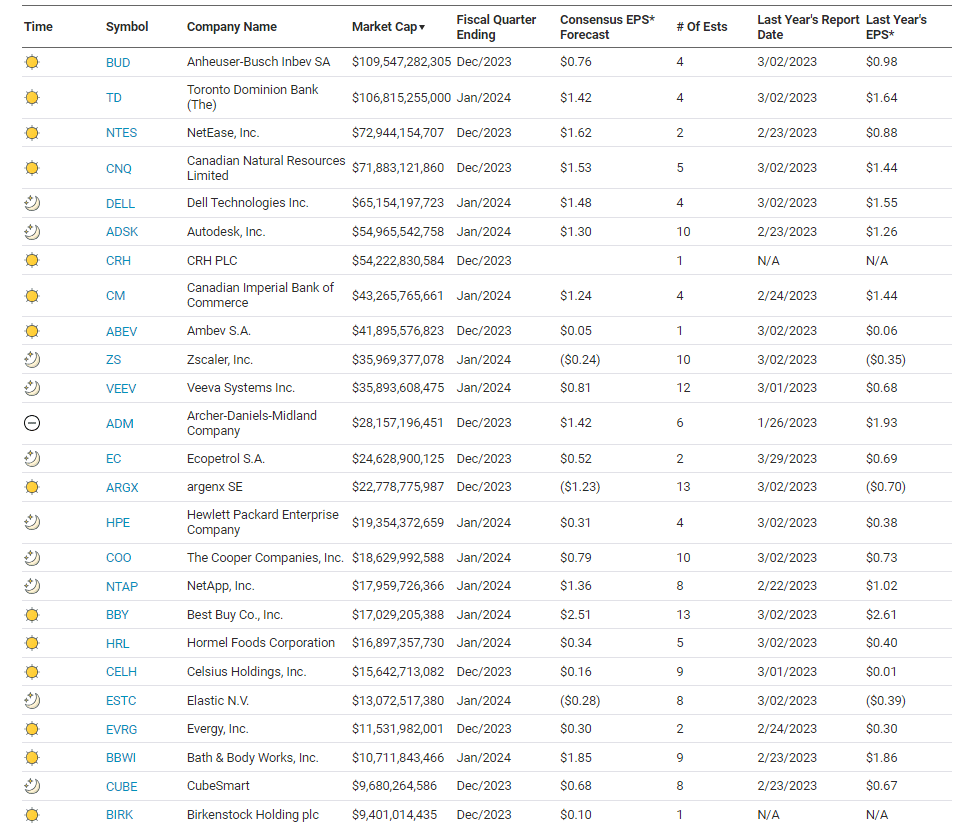Click the sun icon for BBY
978x828 pixels.
coord(32,615)
